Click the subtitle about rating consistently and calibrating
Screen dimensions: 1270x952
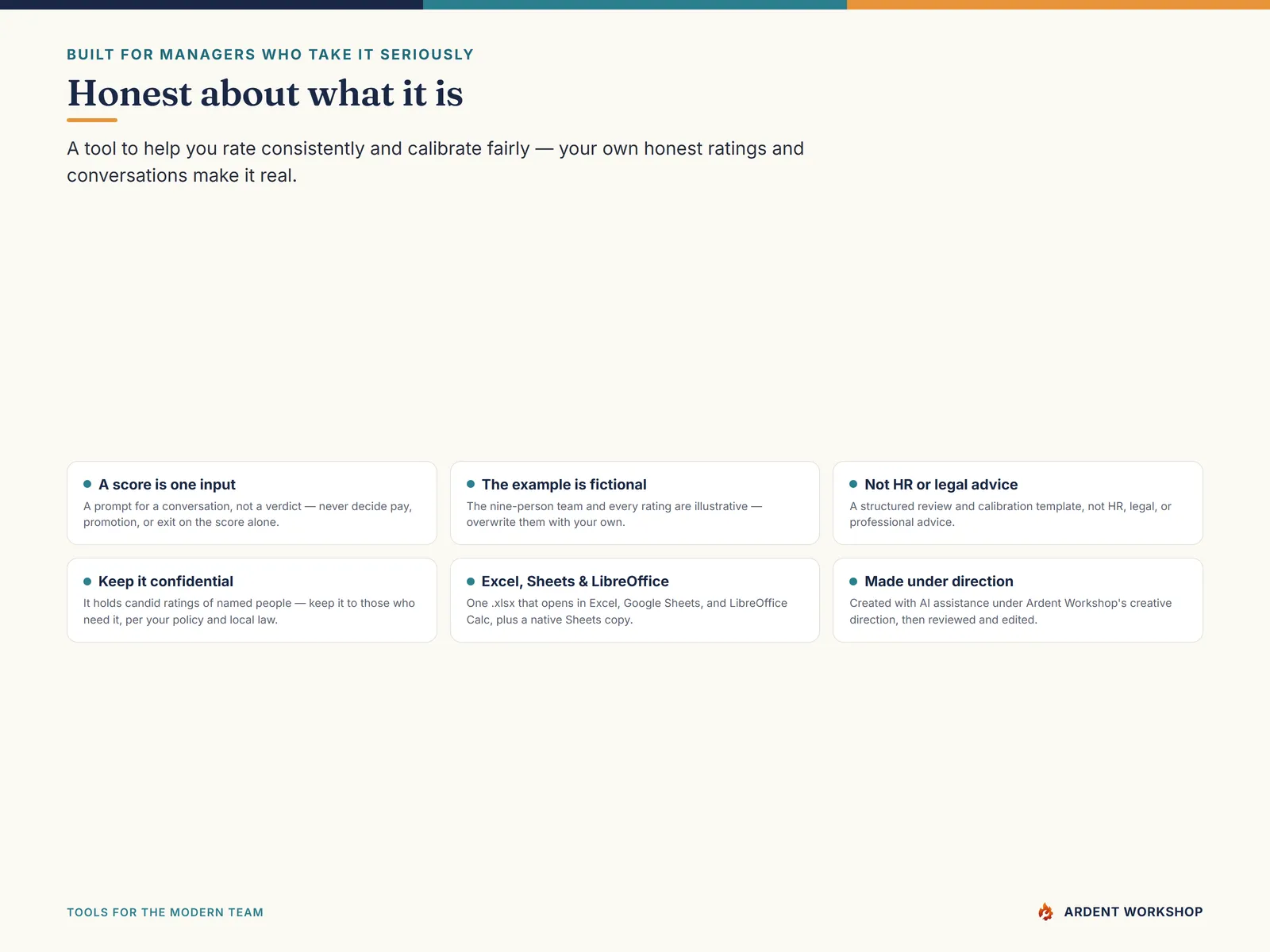coord(435,162)
